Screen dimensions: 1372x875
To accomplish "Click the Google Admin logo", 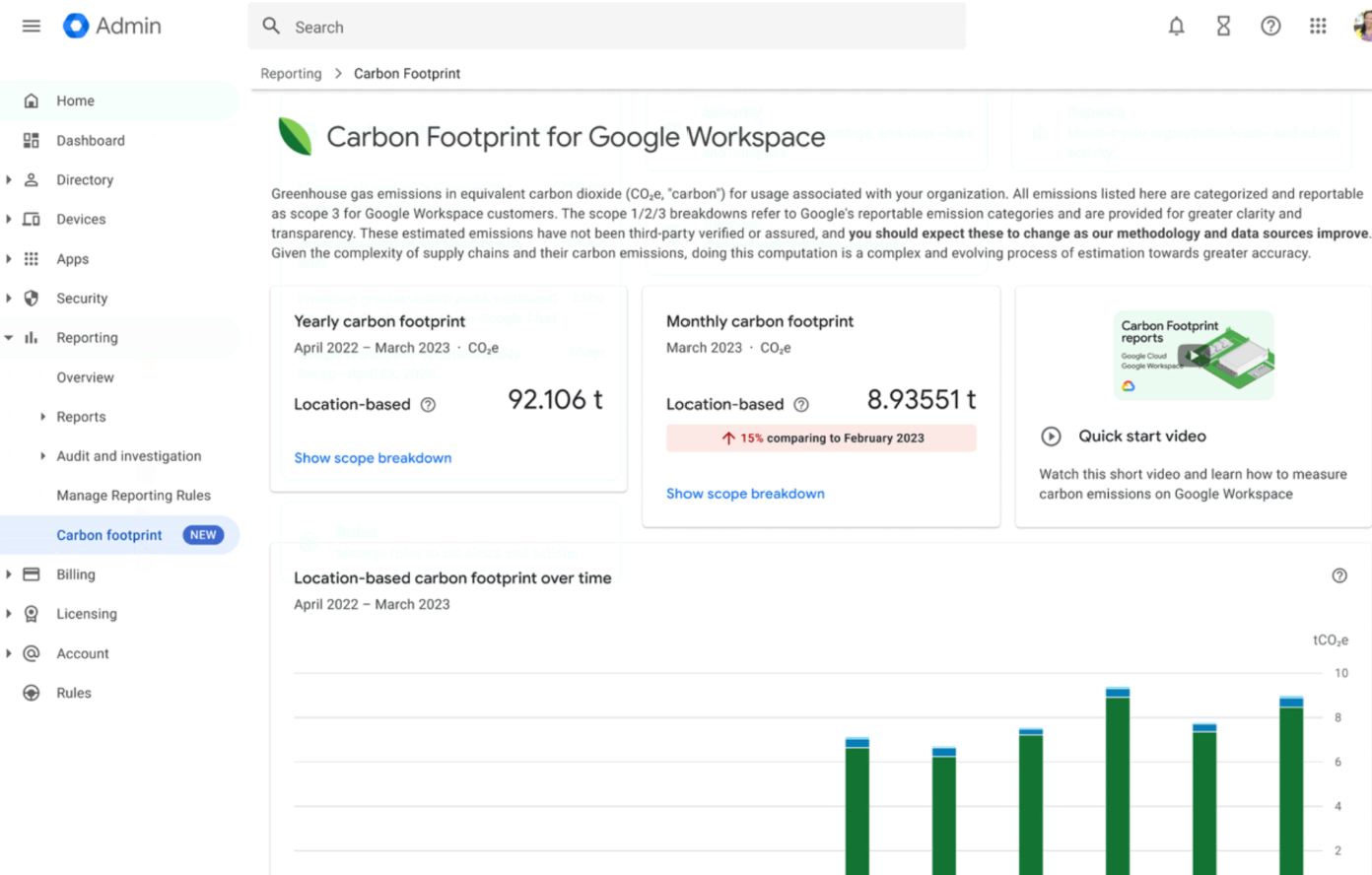I will pos(112,27).
